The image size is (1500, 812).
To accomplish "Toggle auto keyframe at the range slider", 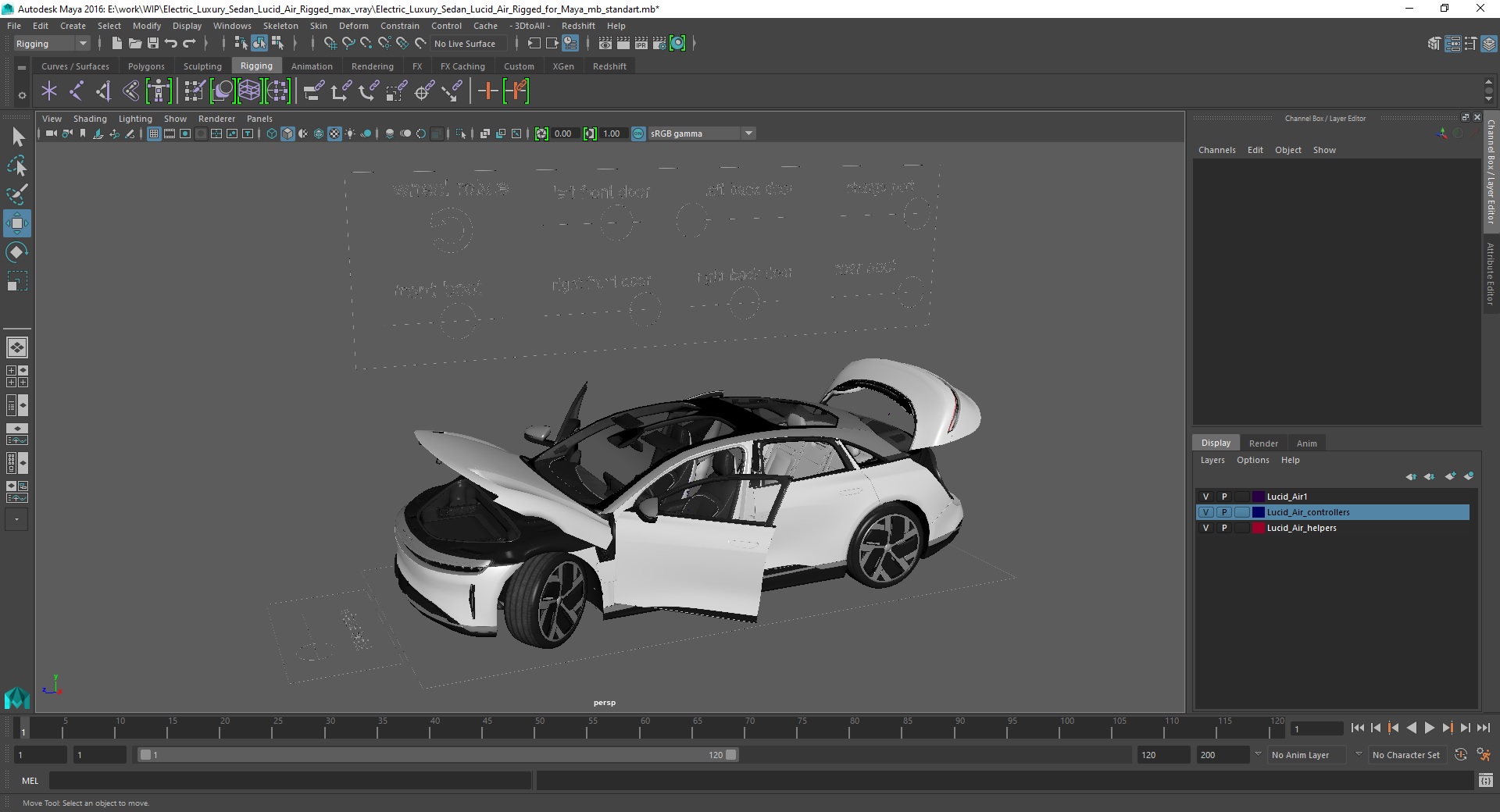I will click(x=1460, y=755).
